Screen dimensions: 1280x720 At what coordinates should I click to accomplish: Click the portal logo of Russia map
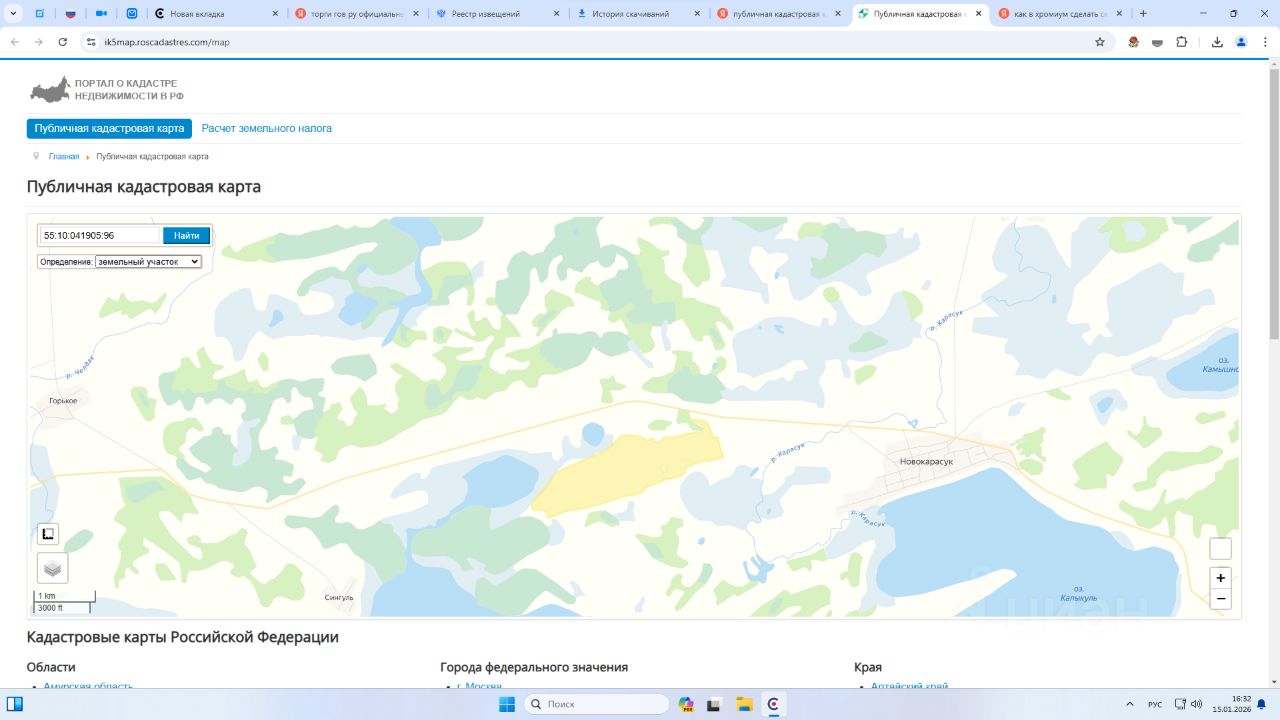[x=50, y=90]
